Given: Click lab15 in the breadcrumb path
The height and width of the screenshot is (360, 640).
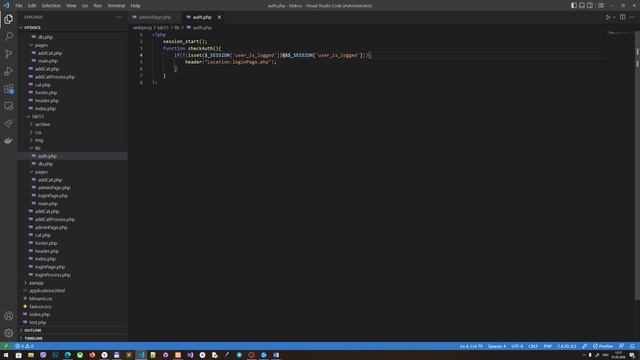Looking at the screenshot, I should pyautogui.click(x=162, y=28).
